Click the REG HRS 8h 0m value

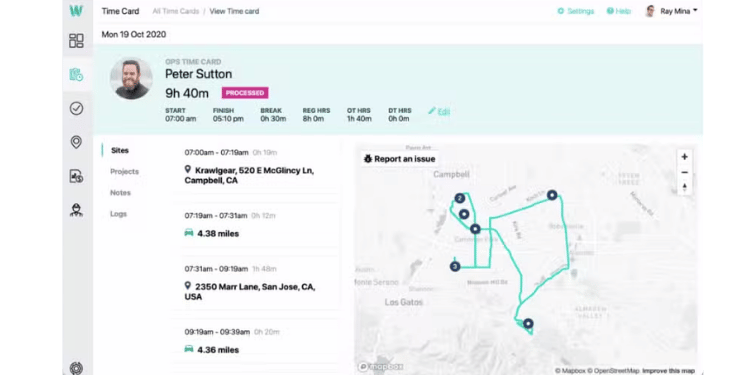[313, 119]
